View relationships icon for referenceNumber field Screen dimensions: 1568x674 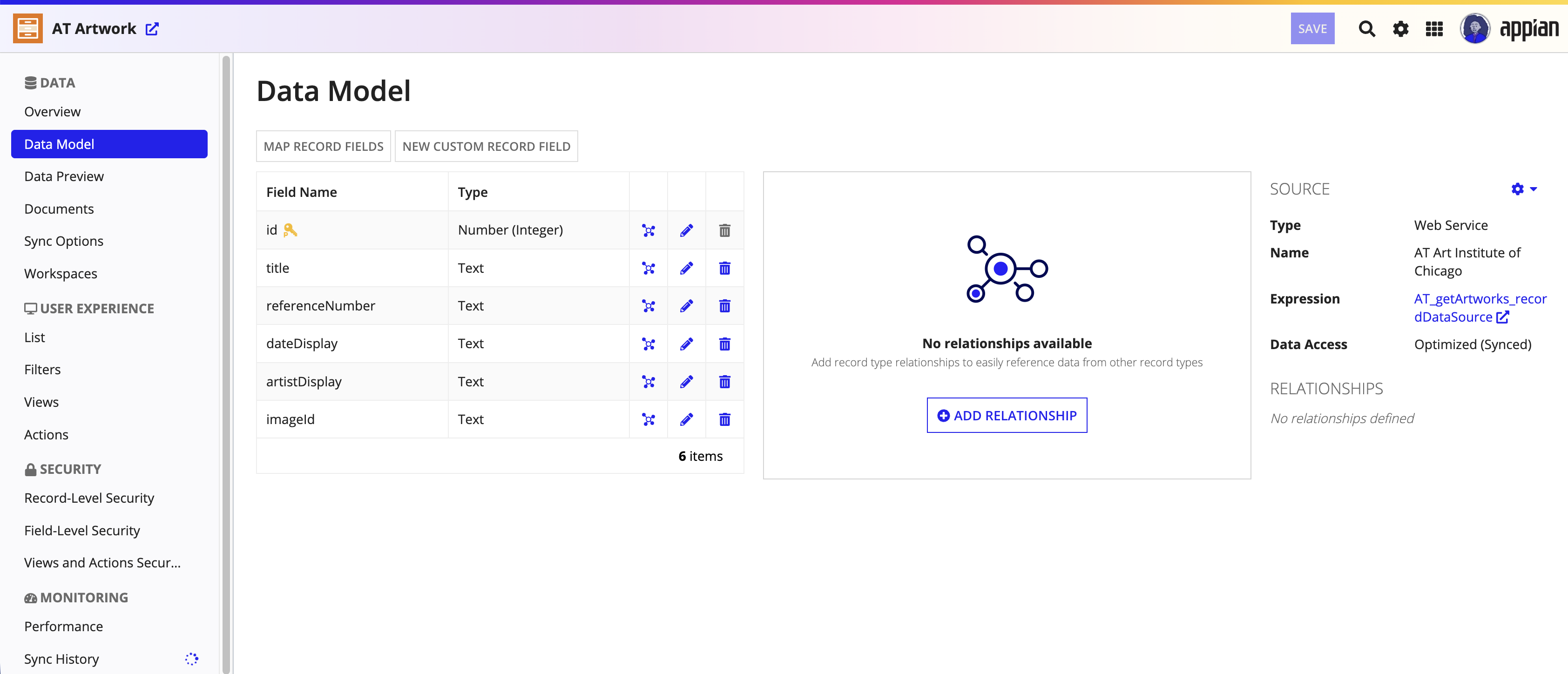coord(648,306)
